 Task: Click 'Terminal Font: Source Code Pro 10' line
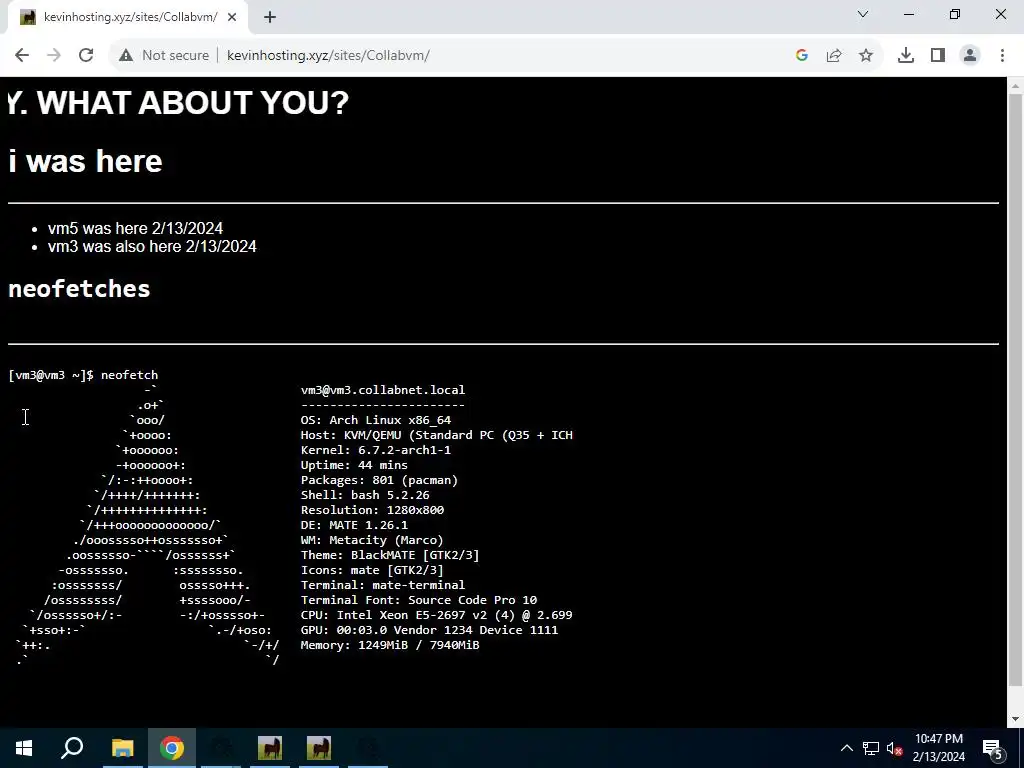(x=419, y=600)
